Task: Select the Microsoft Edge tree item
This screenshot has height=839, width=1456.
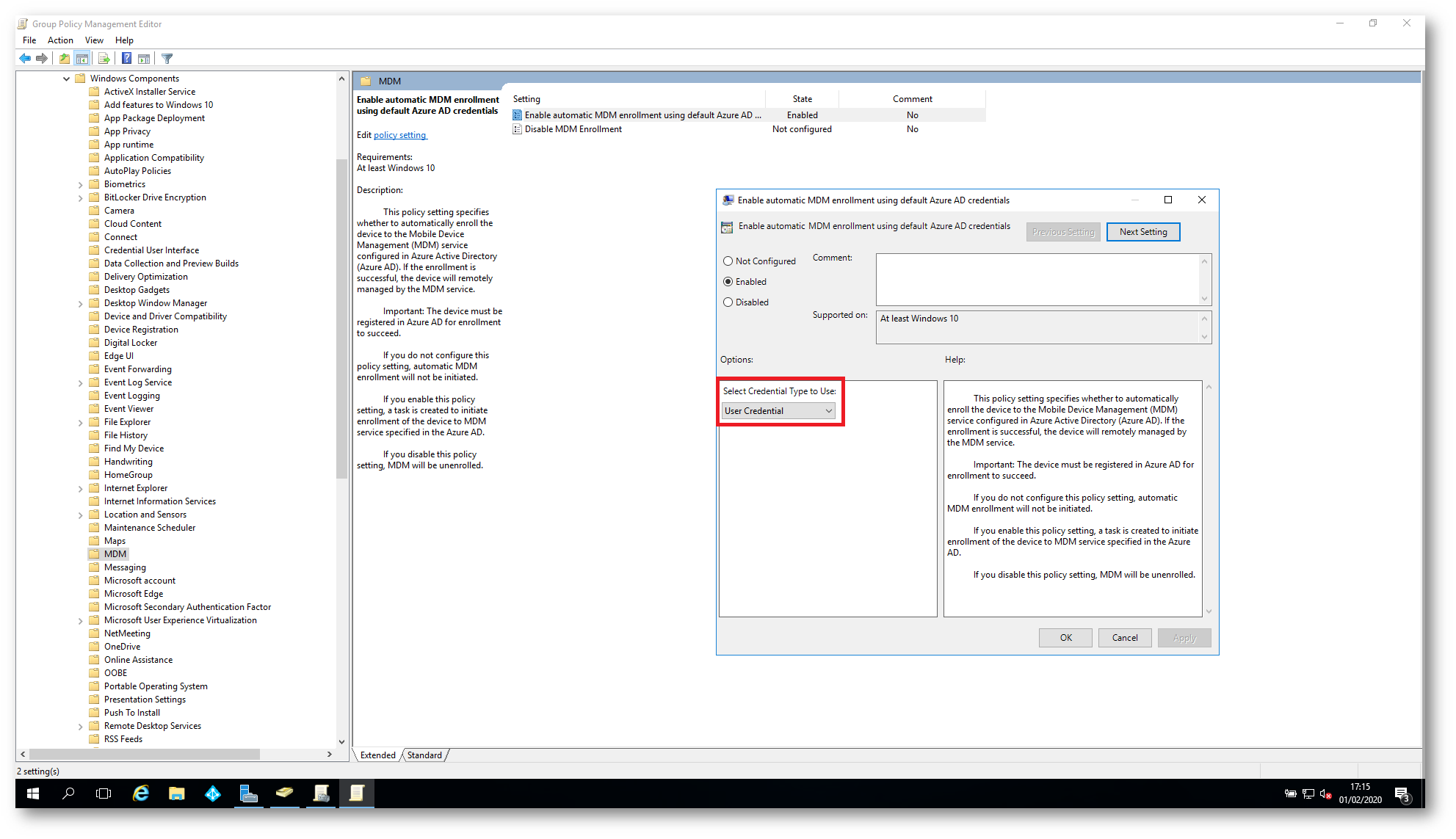Action: point(134,594)
